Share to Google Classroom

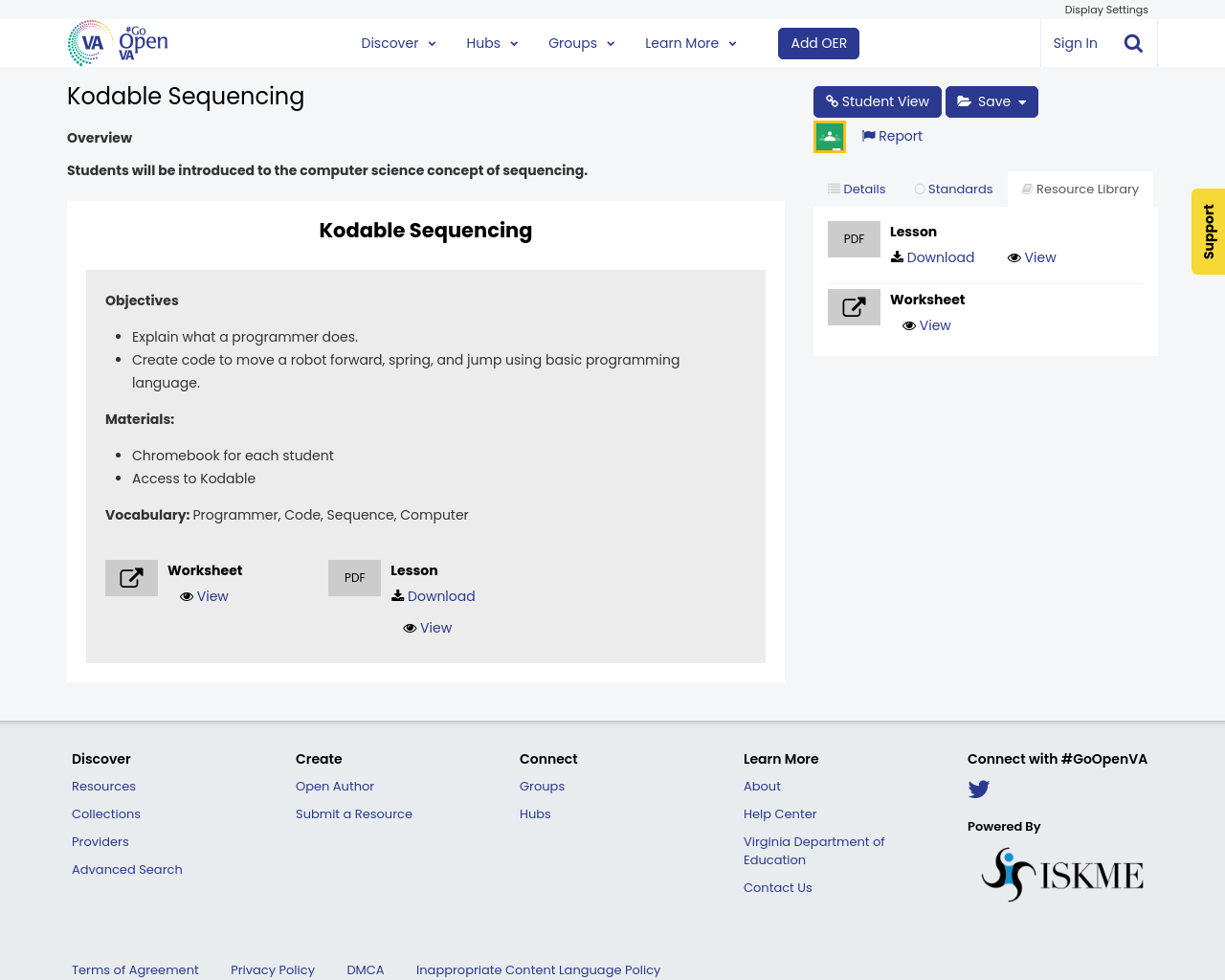coord(829,136)
